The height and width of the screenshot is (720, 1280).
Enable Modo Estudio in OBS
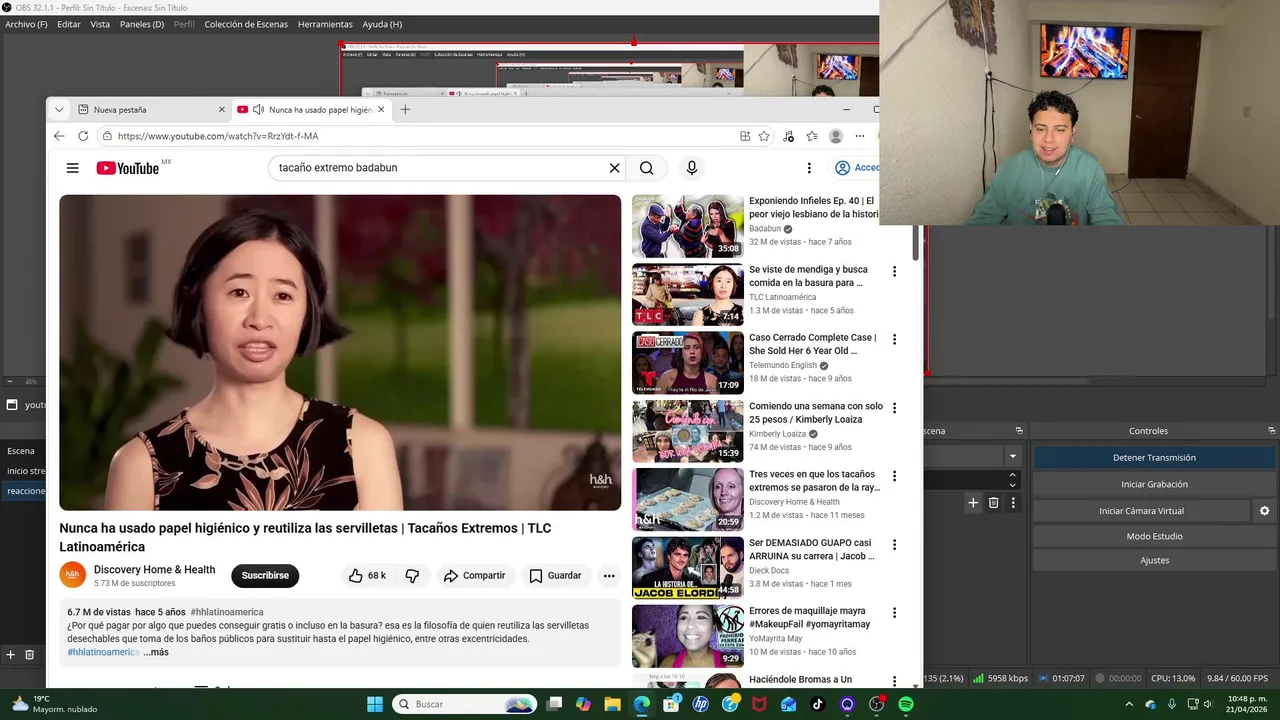tap(1154, 536)
